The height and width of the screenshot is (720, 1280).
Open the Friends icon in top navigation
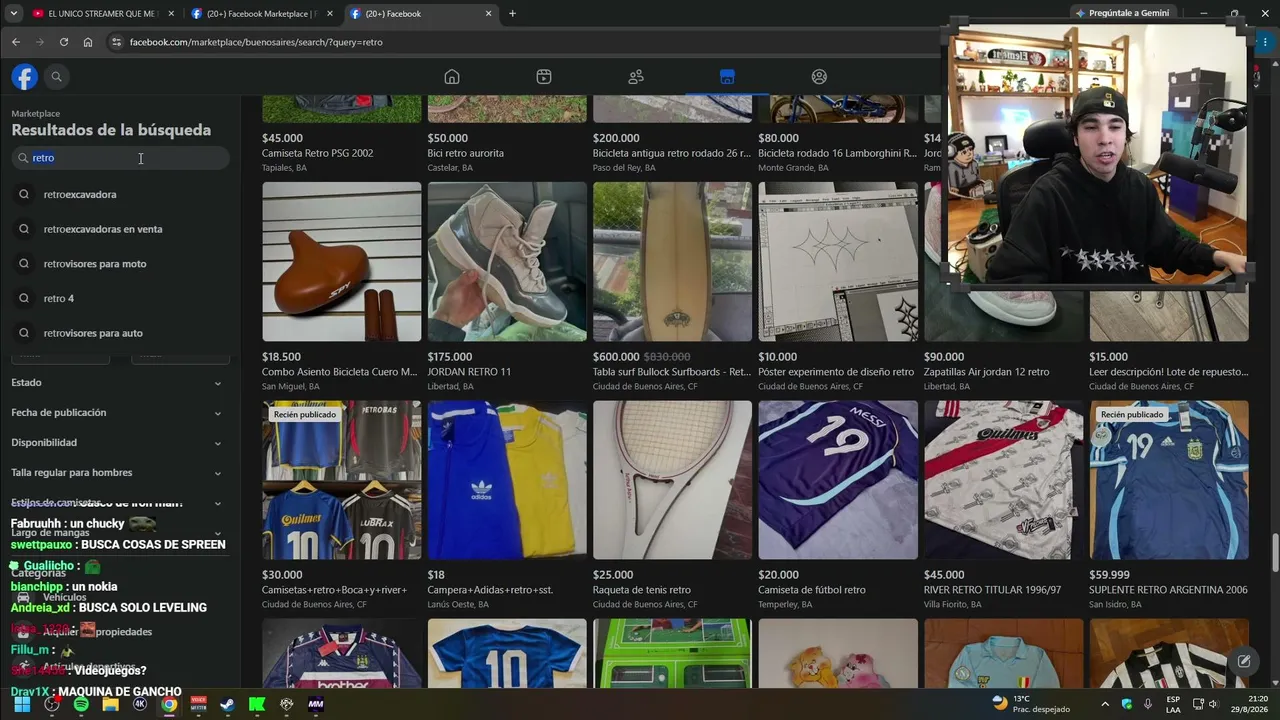636,77
